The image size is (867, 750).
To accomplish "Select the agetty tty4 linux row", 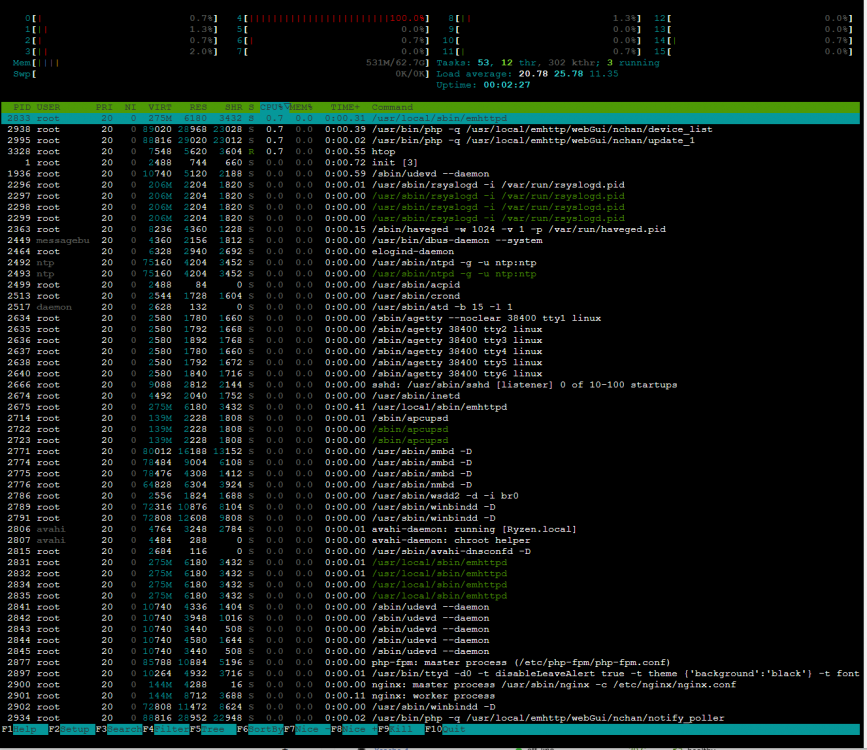I will click(x=430, y=351).
